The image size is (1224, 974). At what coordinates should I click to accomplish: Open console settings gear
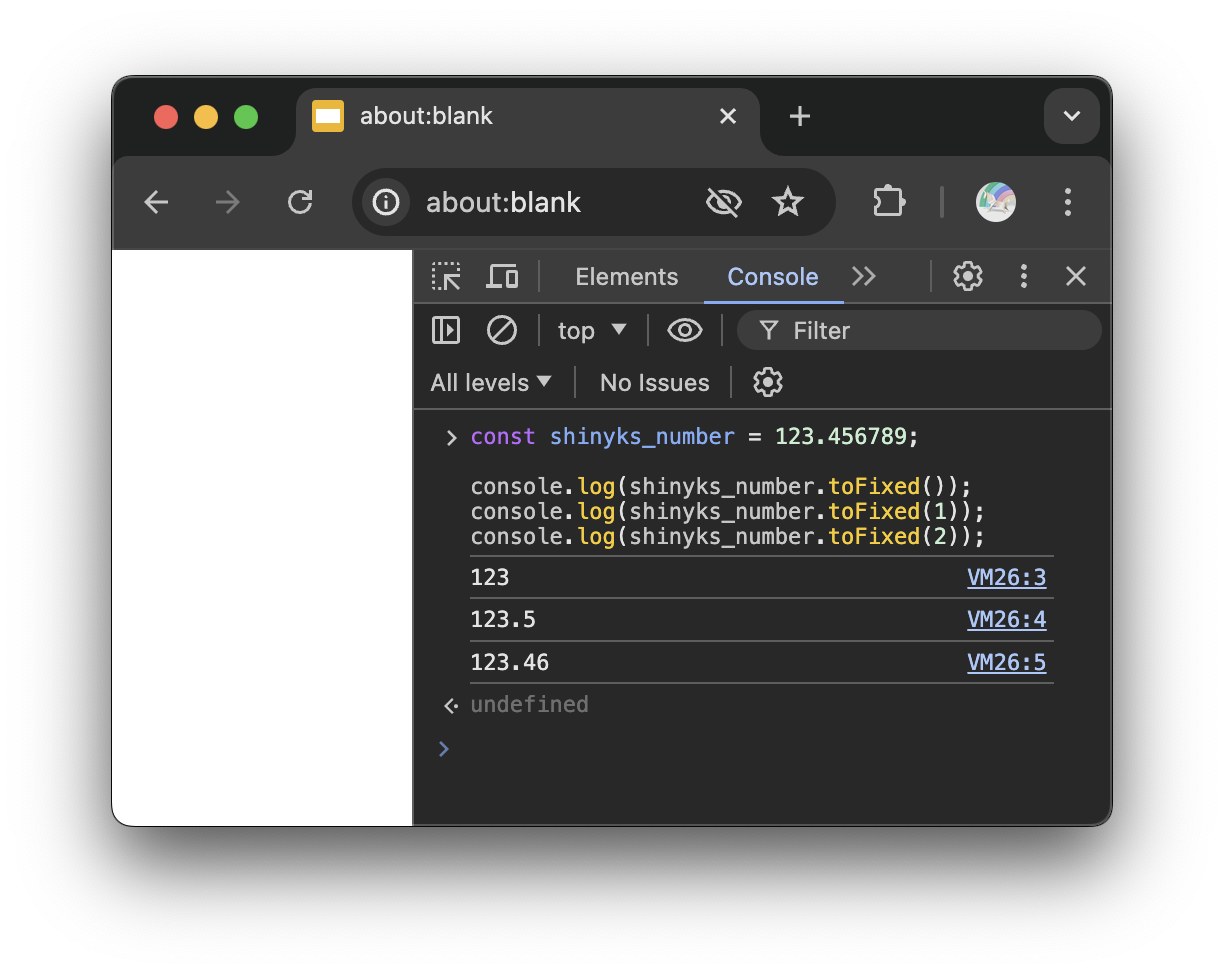click(768, 382)
